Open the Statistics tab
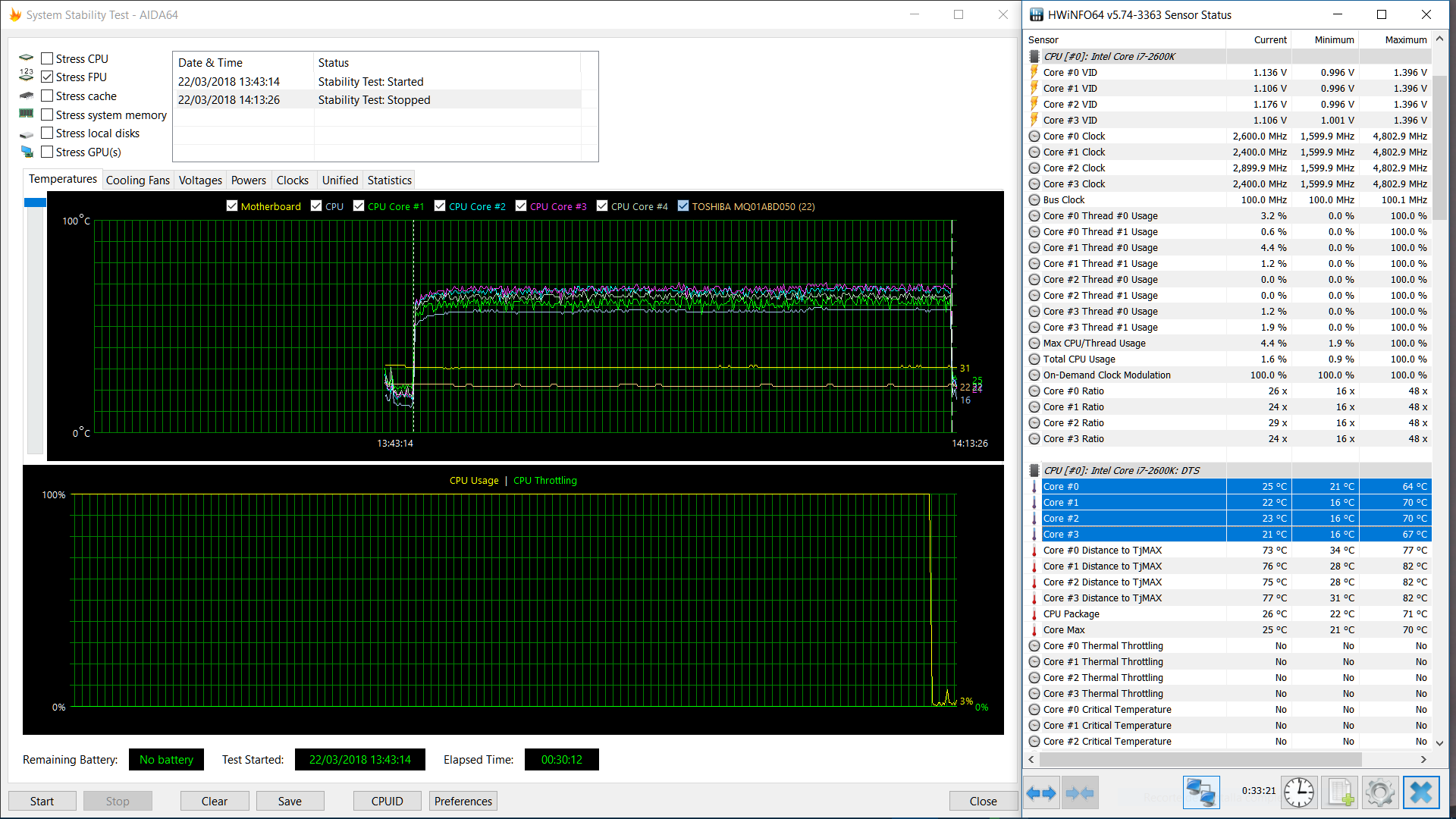Image resolution: width=1456 pixels, height=819 pixels. tap(389, 180)
